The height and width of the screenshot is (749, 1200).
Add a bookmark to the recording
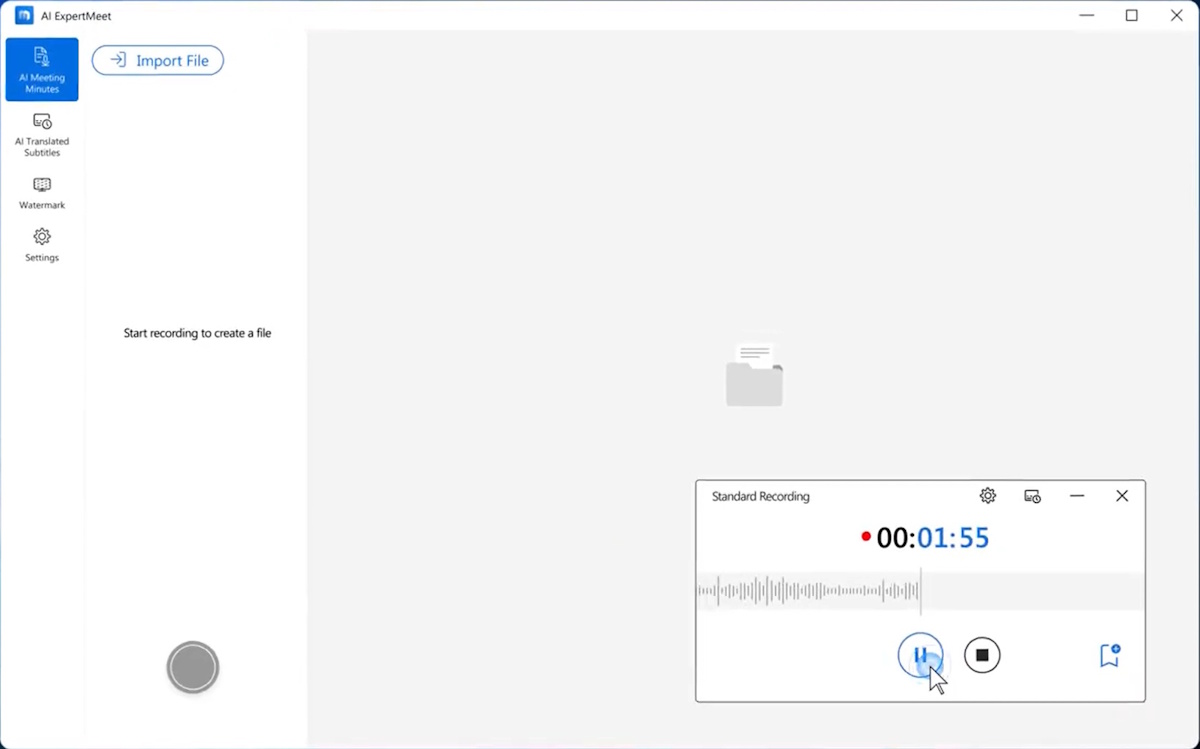click(1109, 655)
